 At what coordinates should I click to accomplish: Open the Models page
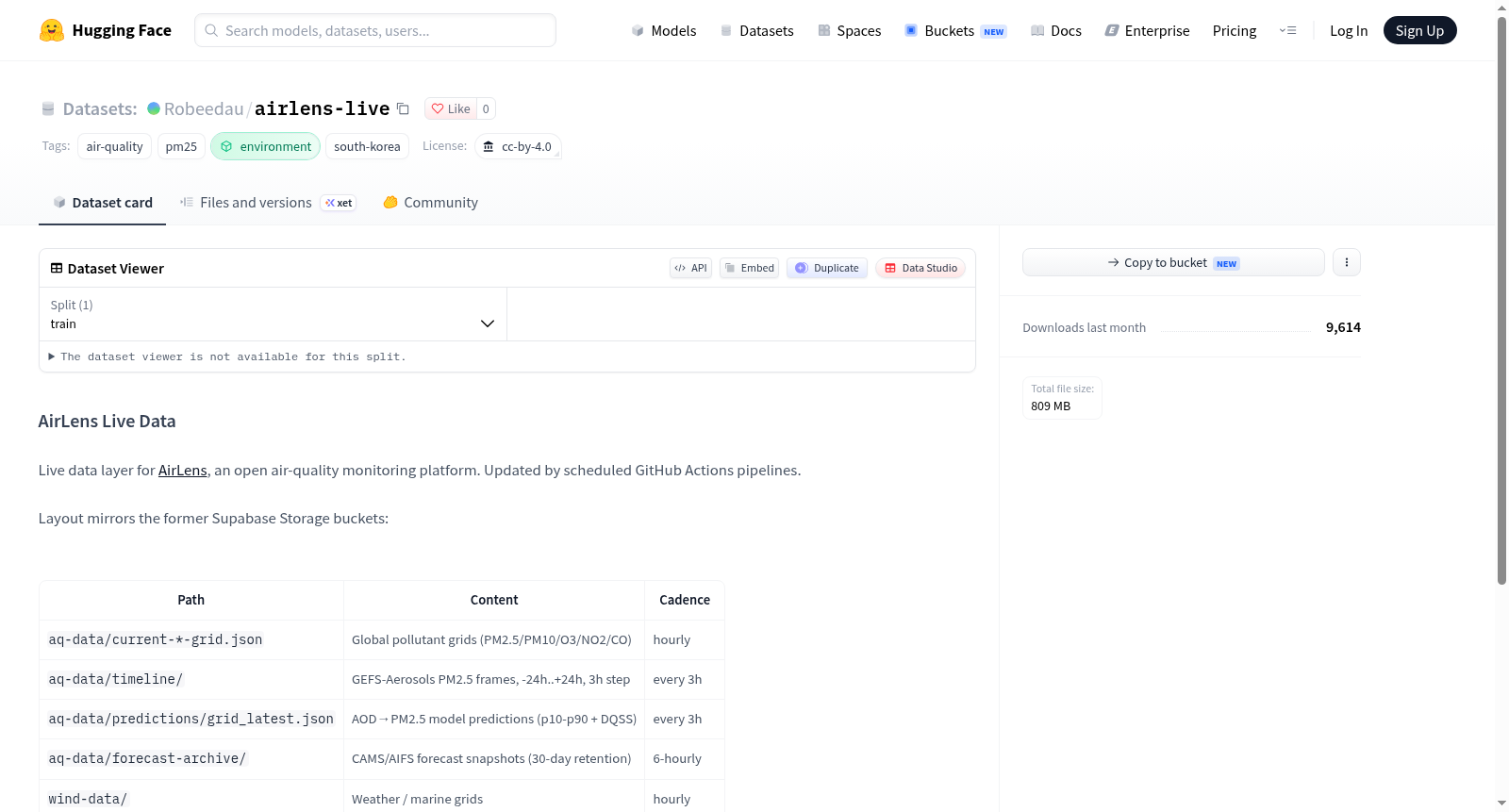pyautogui.click(x=664, y=30)
